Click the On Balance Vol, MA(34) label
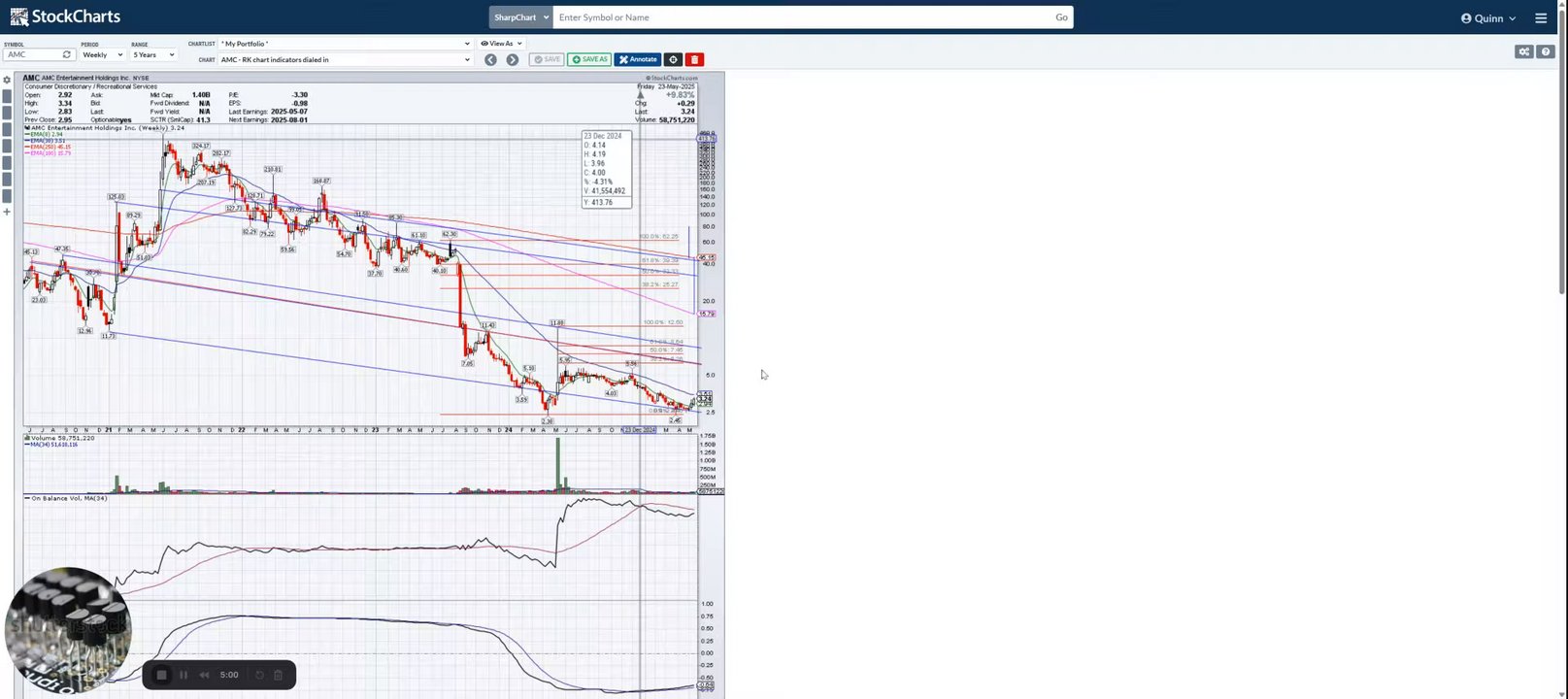 67,498
